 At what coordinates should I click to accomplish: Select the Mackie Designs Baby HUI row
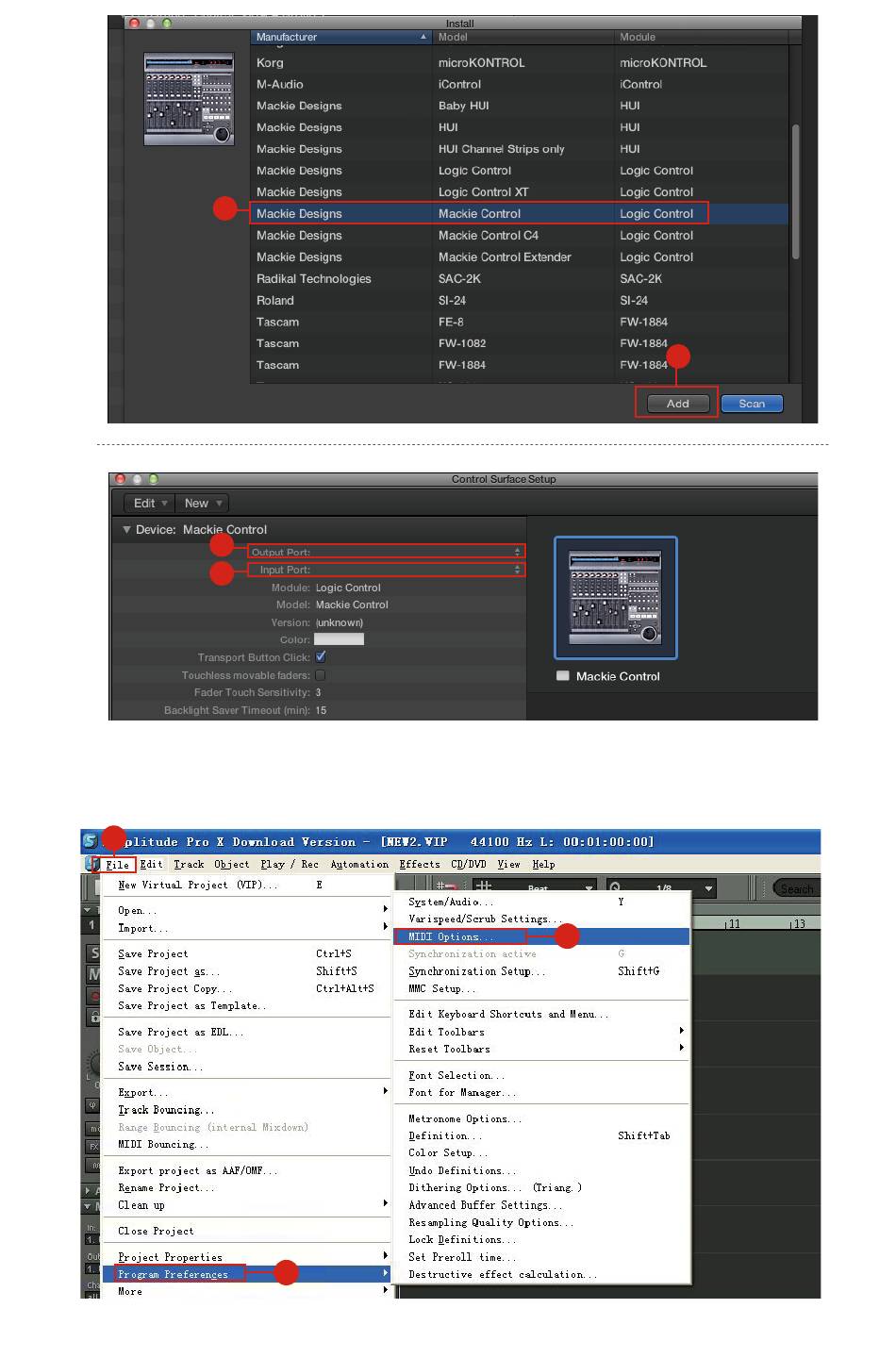(519, 106)
